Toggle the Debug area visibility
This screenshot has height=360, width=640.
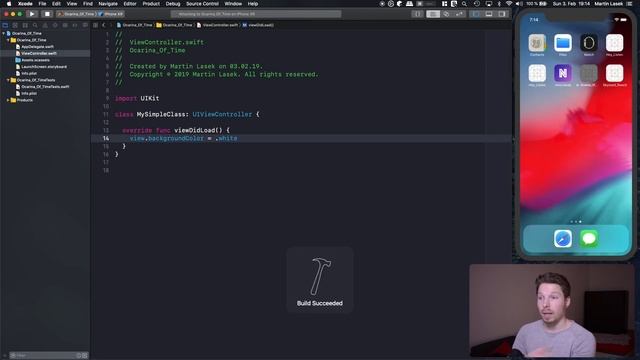point(489,14)
